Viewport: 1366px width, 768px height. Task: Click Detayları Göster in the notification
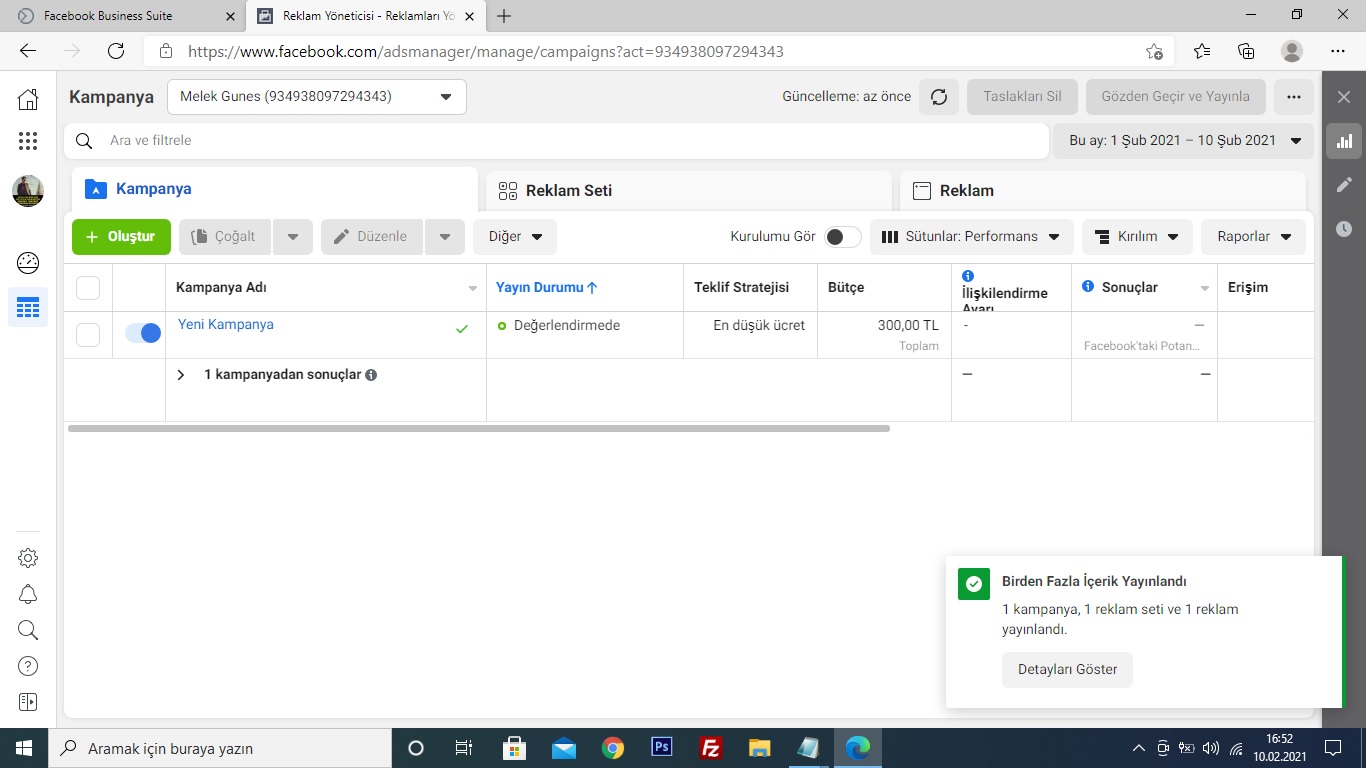(1067, 670)
